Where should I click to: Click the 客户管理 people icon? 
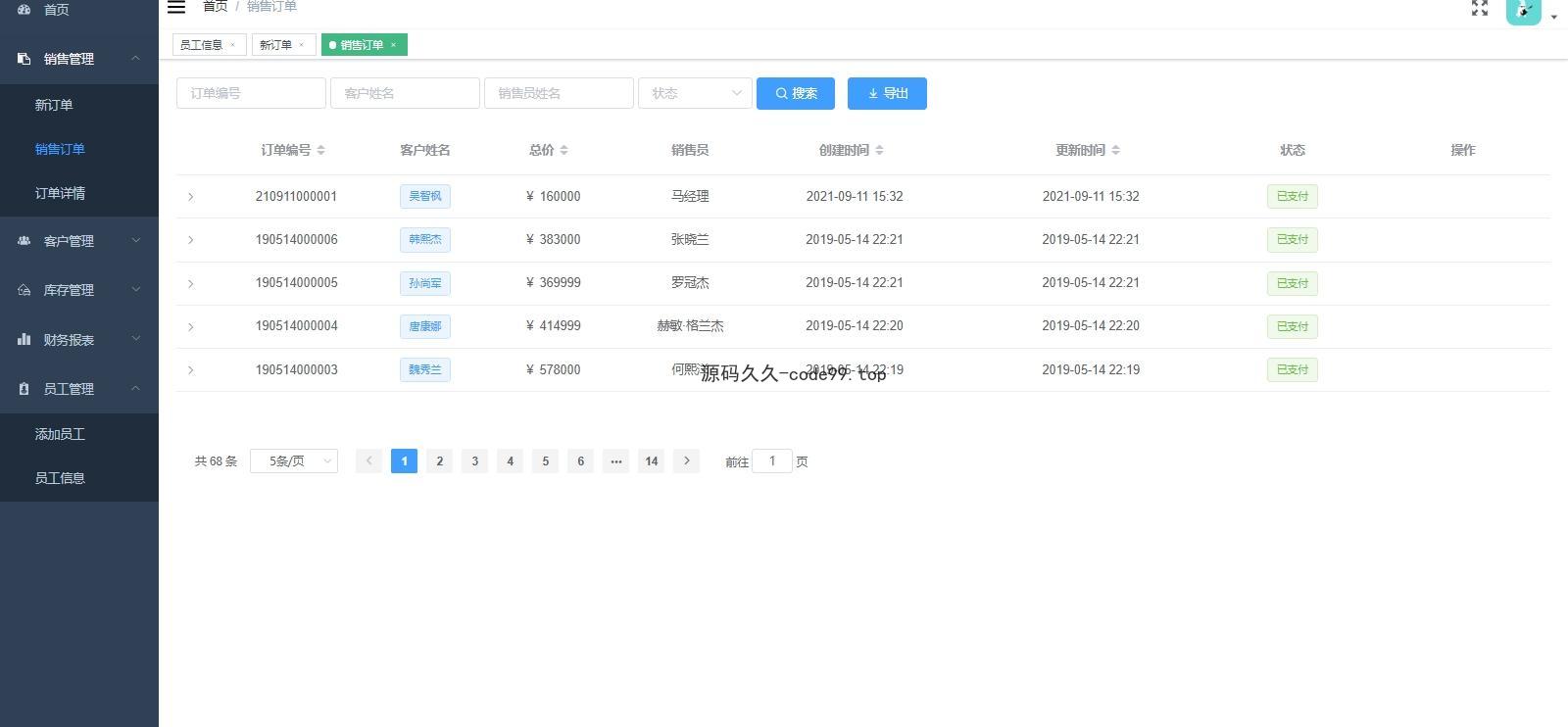[24, 240]
